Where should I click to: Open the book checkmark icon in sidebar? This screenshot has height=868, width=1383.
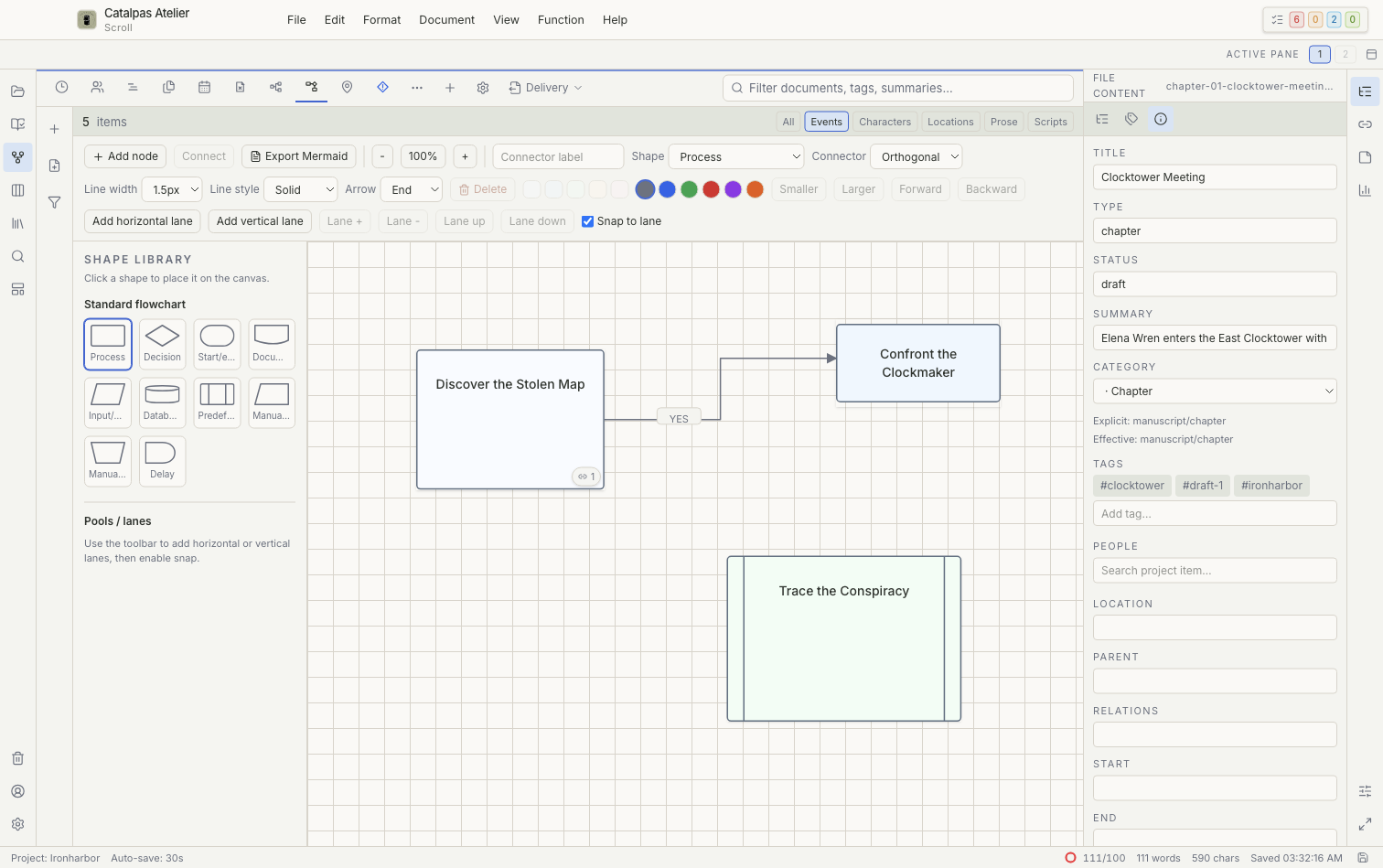point(17,124)
